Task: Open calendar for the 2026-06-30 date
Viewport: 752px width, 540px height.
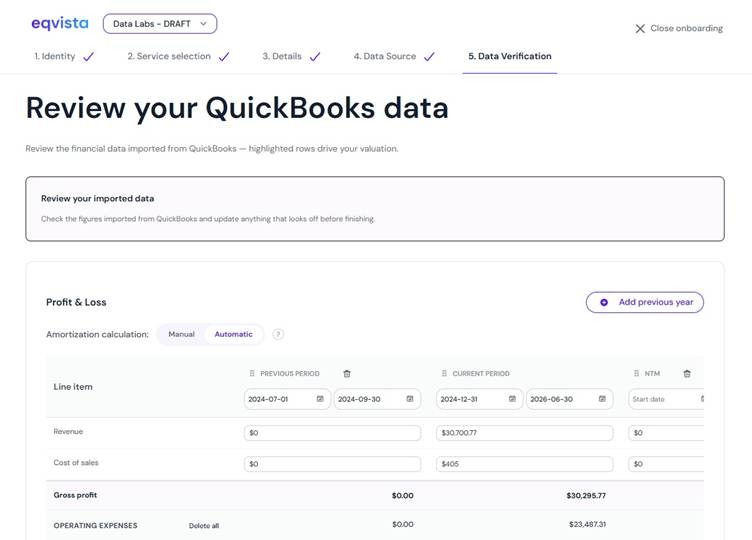Action: pyautogui.click(x=602, y=399)
